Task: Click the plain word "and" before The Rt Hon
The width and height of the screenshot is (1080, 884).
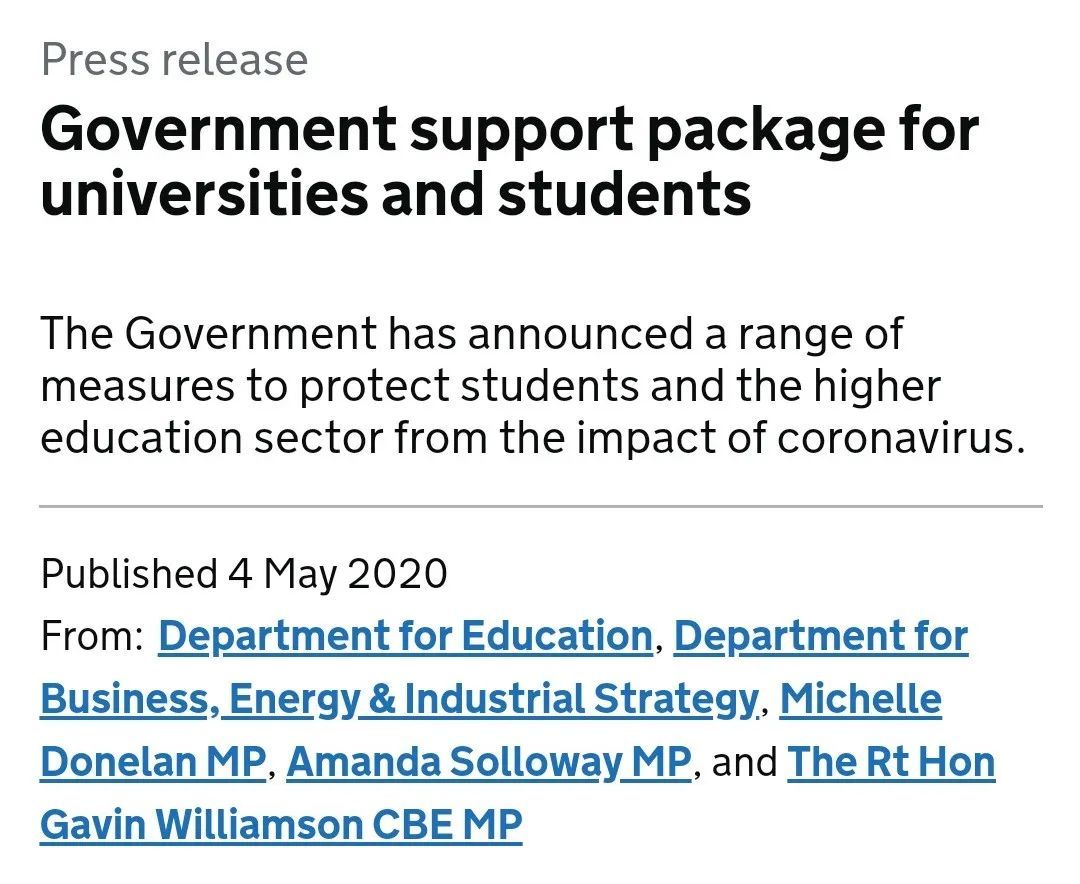Action: click(743, 763)
